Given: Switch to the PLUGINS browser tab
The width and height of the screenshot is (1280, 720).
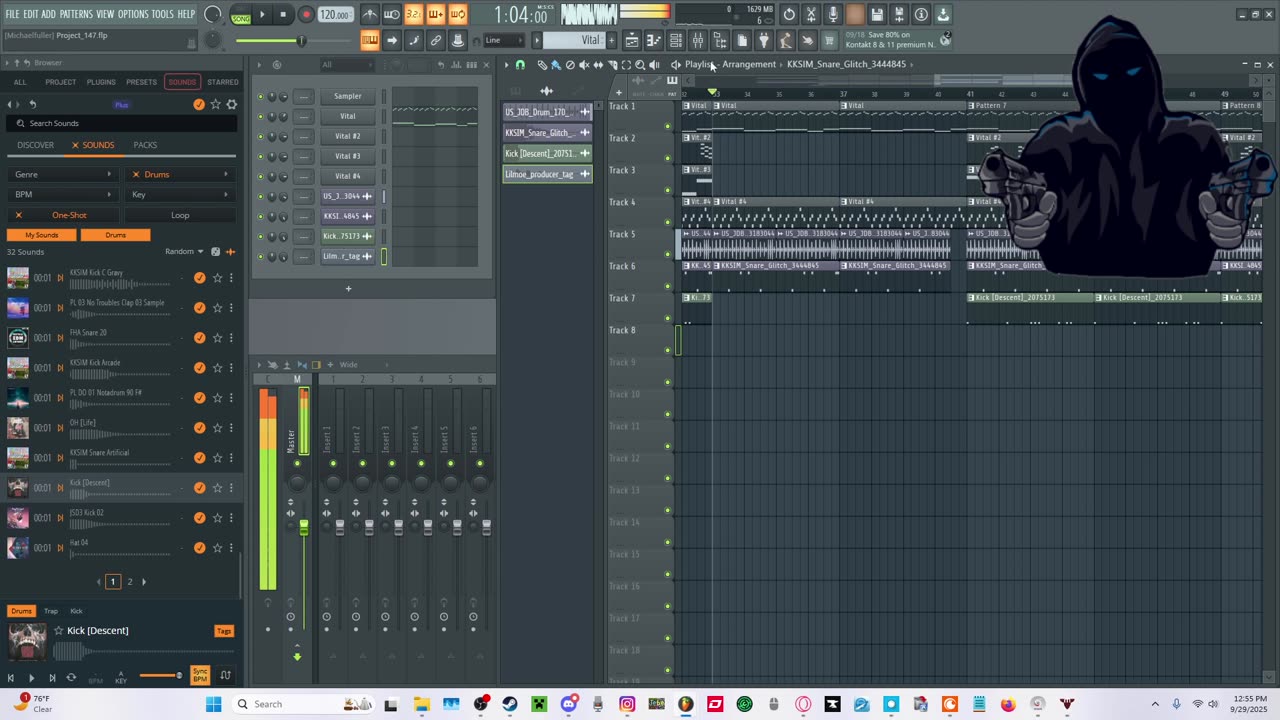Looking at the screenshot, I should pyautogui.click(x=101, y=82).
